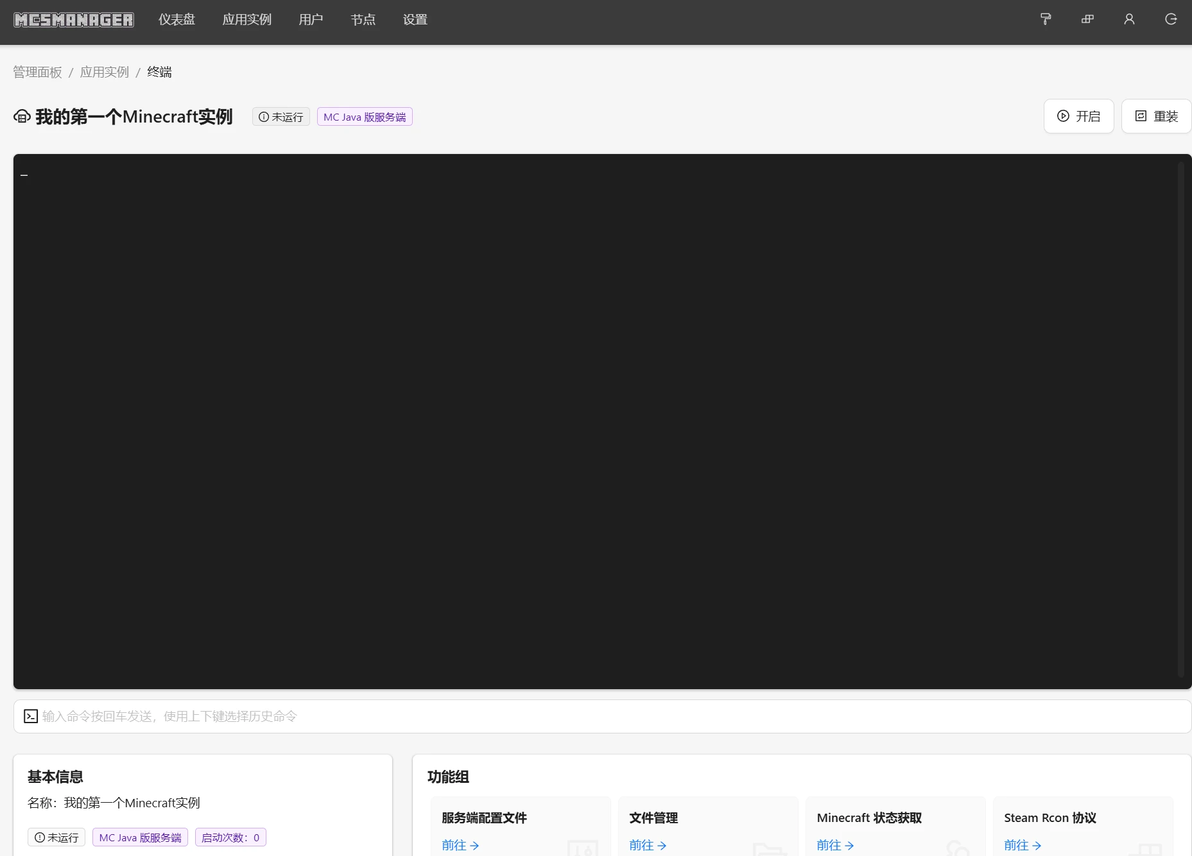Viewport: 1192px width, 856px height.
Task: Click the 基本信息 heading
Action: tap(55, 777)
